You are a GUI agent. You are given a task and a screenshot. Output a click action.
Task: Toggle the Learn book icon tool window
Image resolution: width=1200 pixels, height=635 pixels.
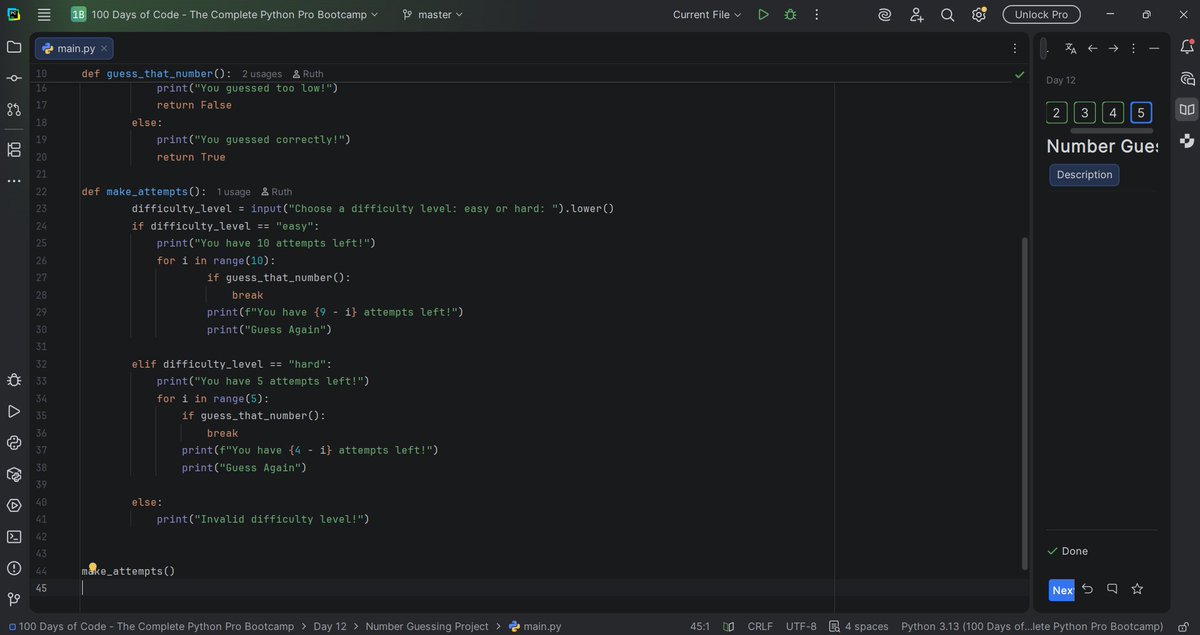(x=1187, y=110)
